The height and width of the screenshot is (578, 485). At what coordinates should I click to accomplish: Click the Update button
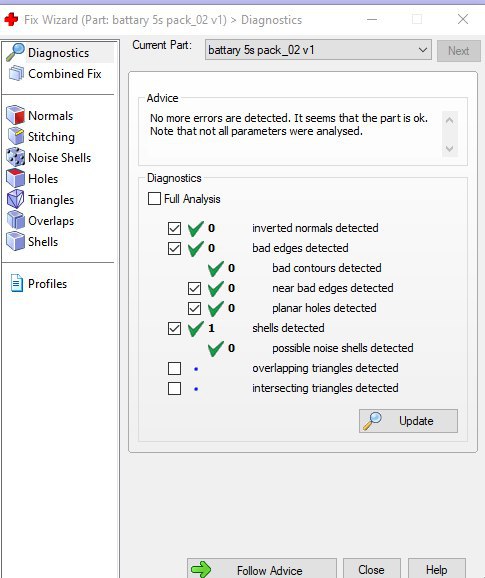408,421
